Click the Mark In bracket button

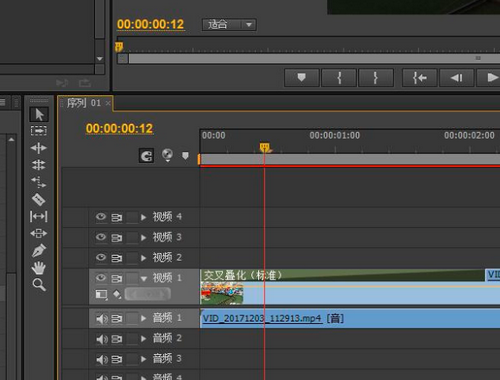click(x=339, y=78)
